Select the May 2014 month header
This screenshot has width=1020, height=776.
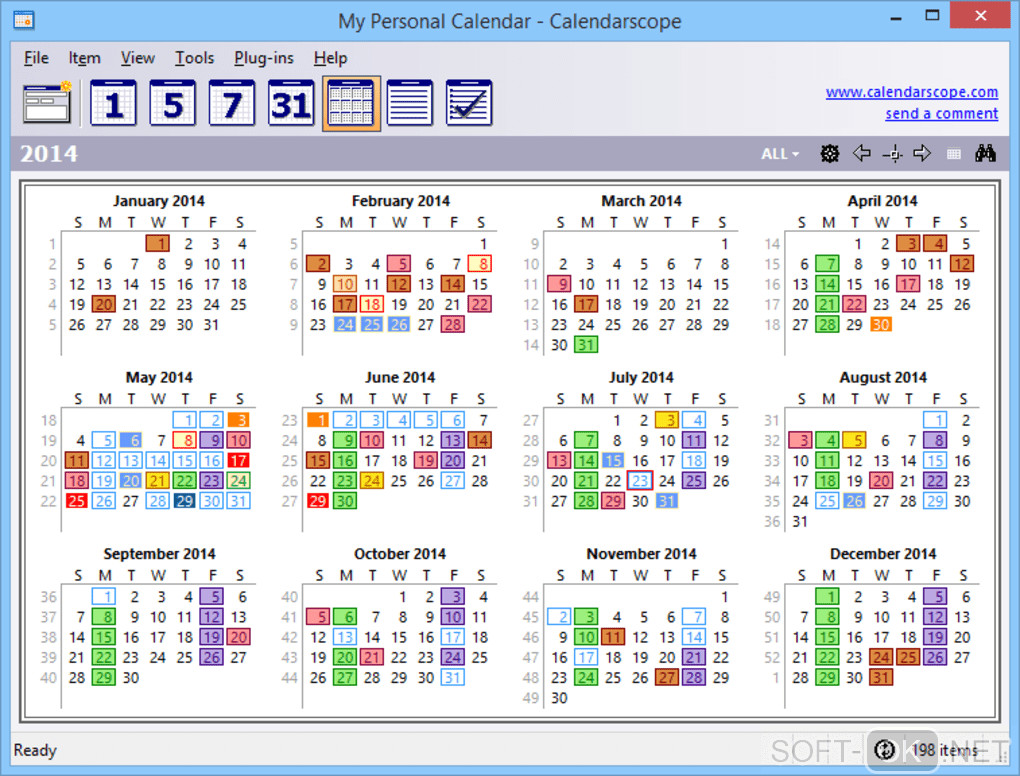pyautogui.click(x=159, y=377)
